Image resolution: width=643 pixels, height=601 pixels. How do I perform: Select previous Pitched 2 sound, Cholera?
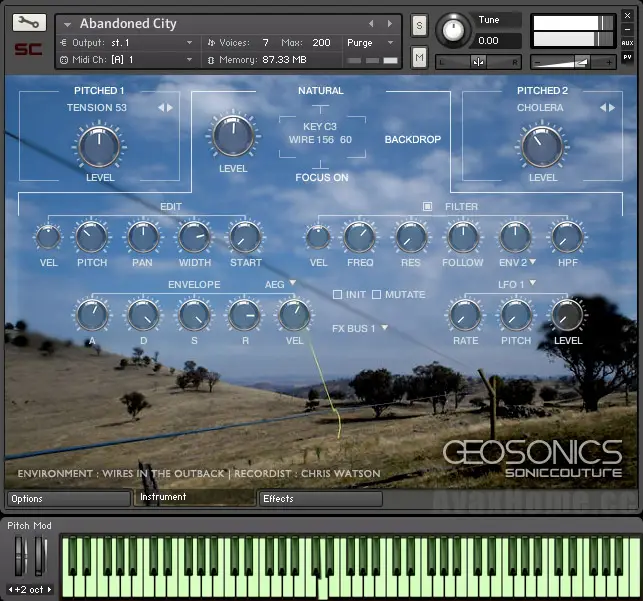[x=603, y=107]
